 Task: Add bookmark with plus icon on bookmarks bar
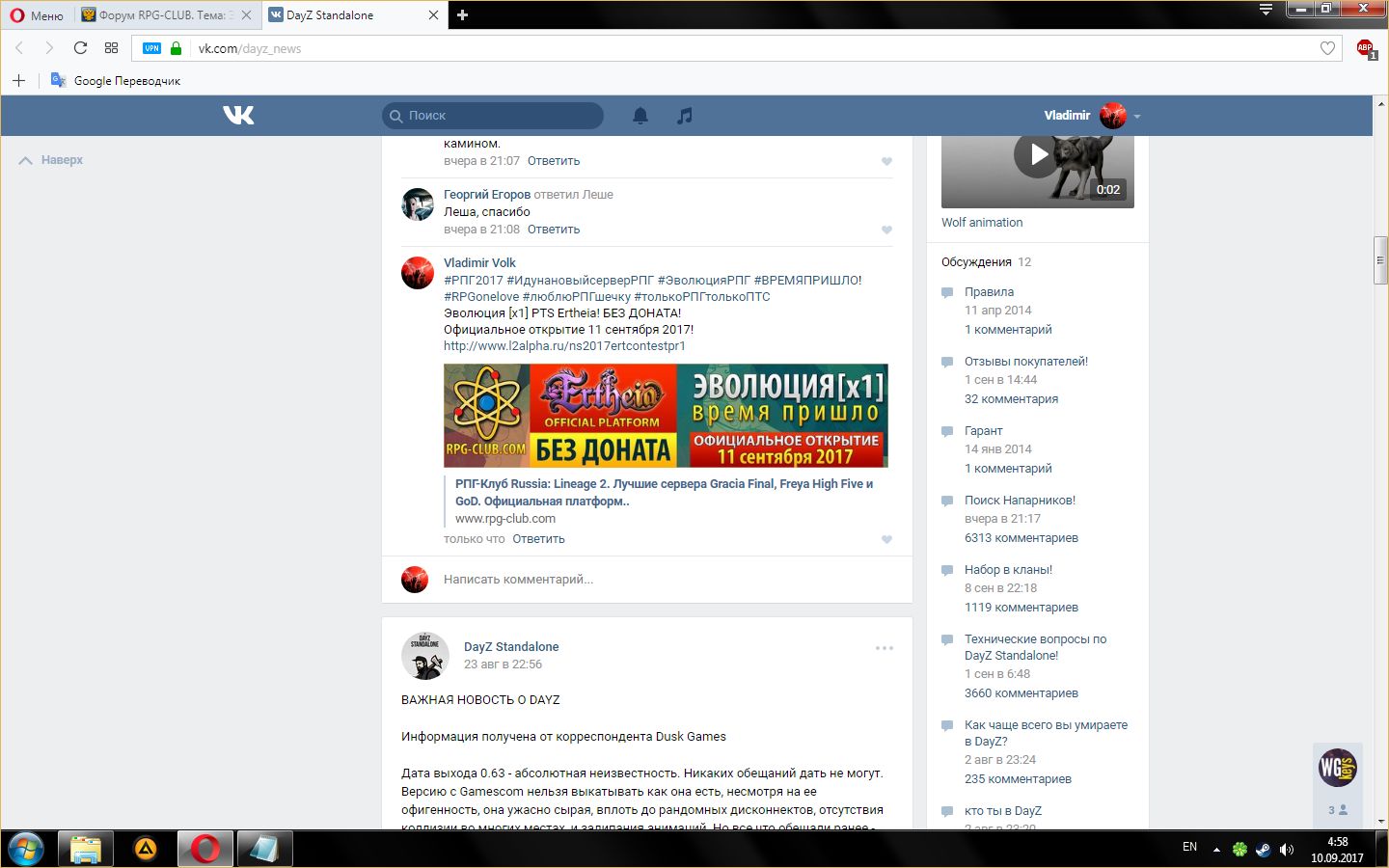(18, 80)
